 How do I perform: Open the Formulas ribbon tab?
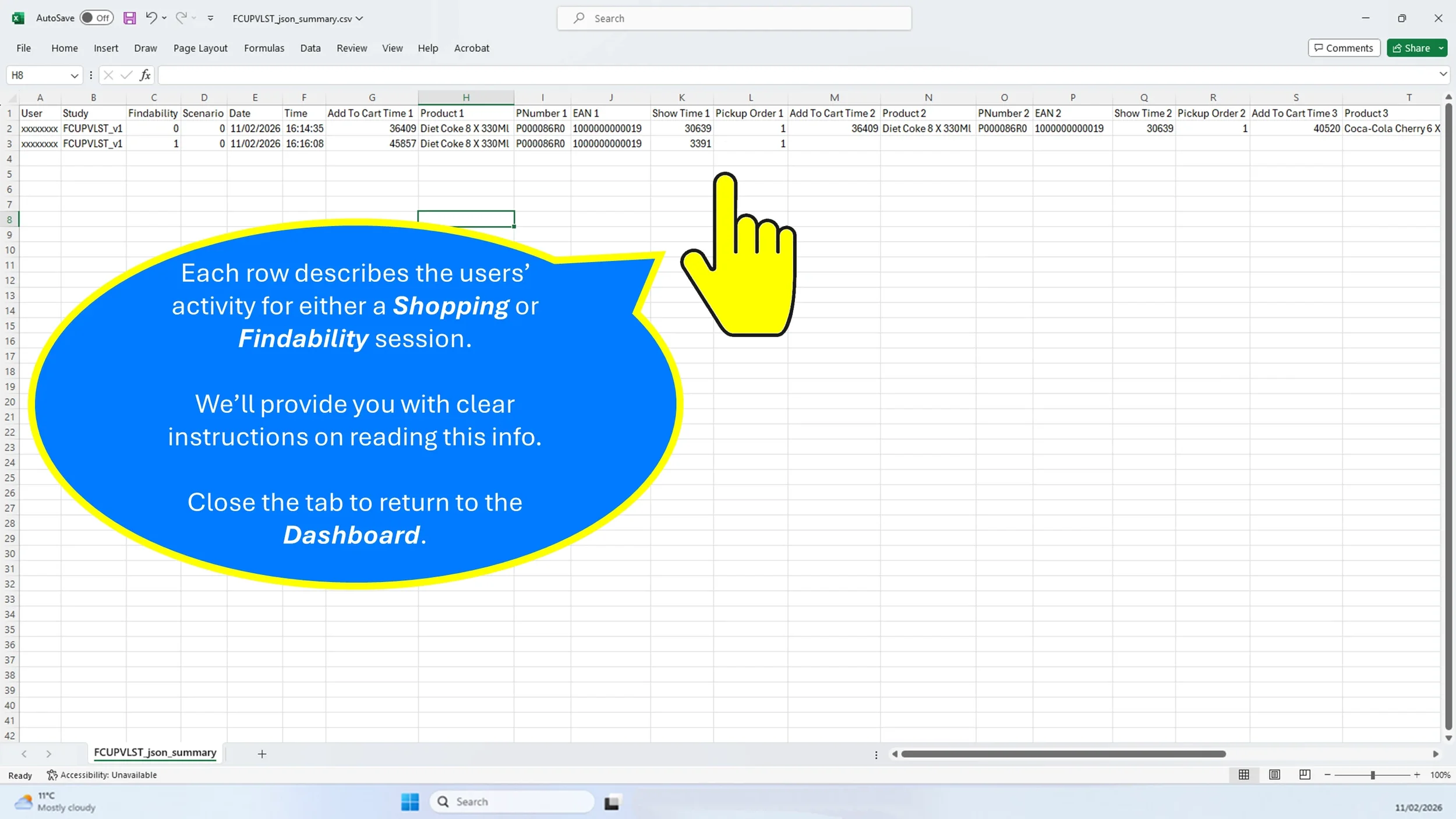point(264,48)
